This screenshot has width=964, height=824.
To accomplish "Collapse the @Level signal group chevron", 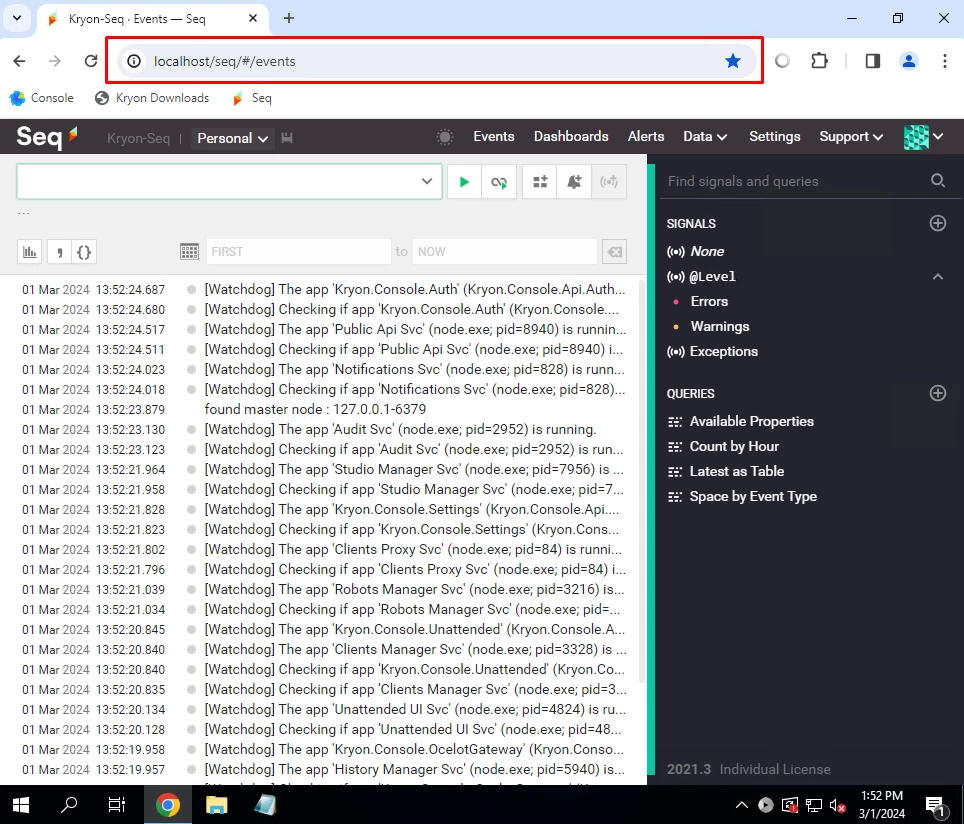I will 938,277.
